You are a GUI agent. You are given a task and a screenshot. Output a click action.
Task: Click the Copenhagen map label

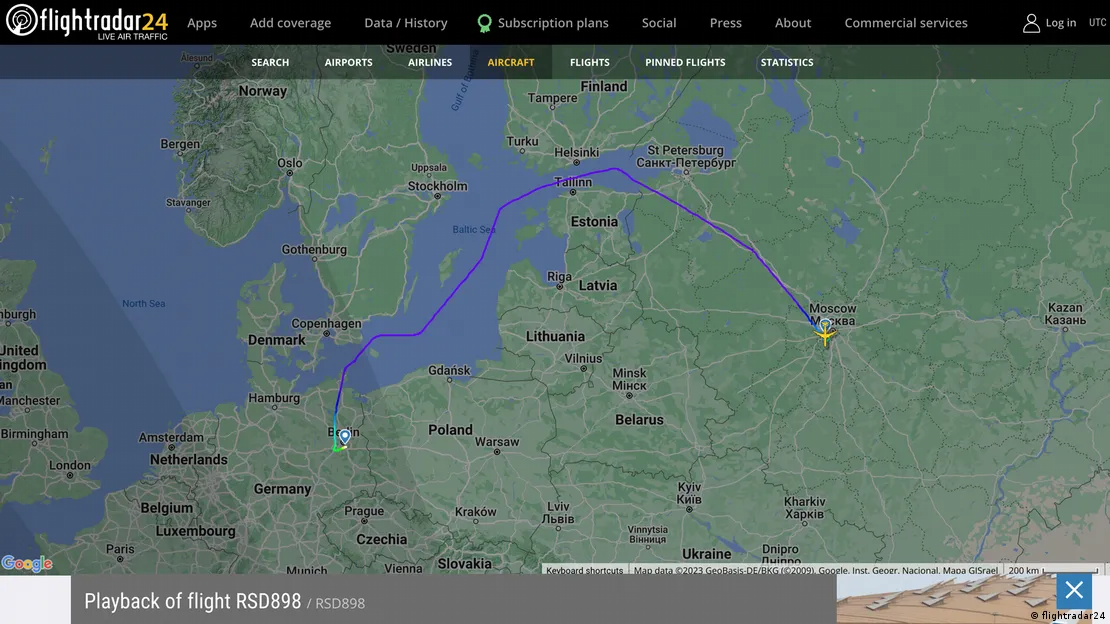pyautogui.click(x=326, y=324)
